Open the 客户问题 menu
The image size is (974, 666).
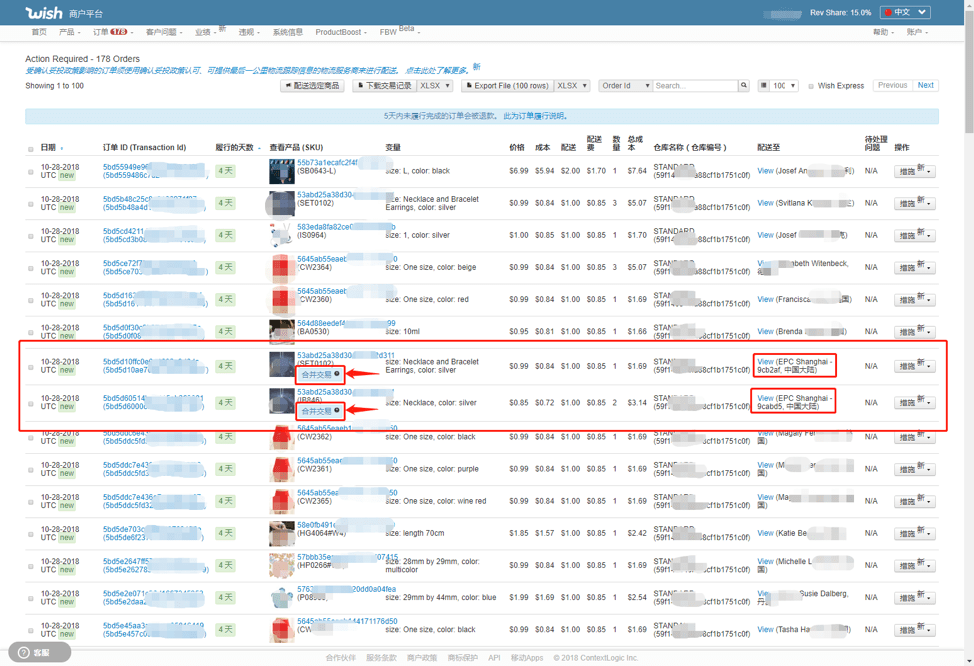(x=164, y=32)
